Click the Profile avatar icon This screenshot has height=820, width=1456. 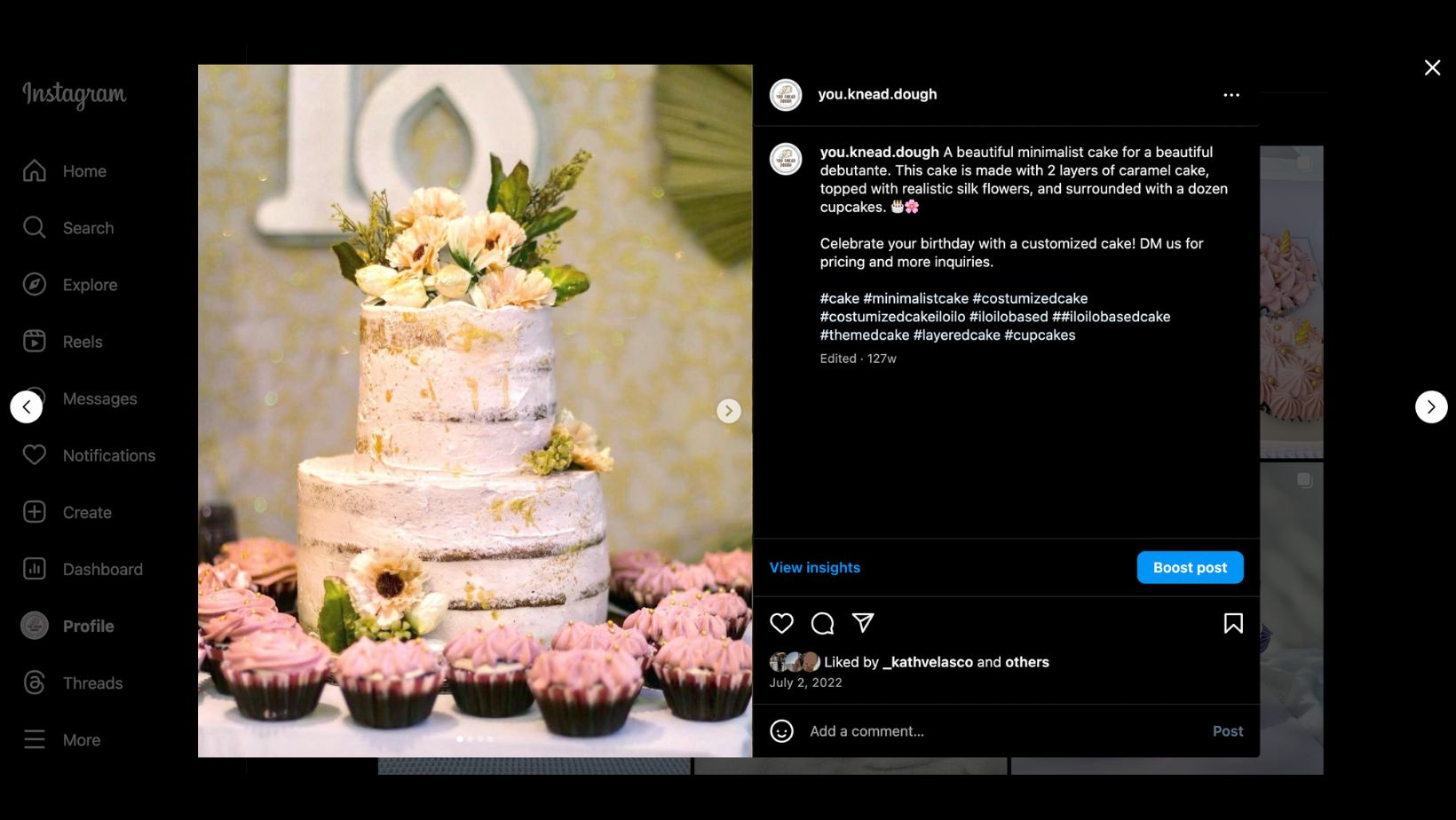[x=35, y=626]
